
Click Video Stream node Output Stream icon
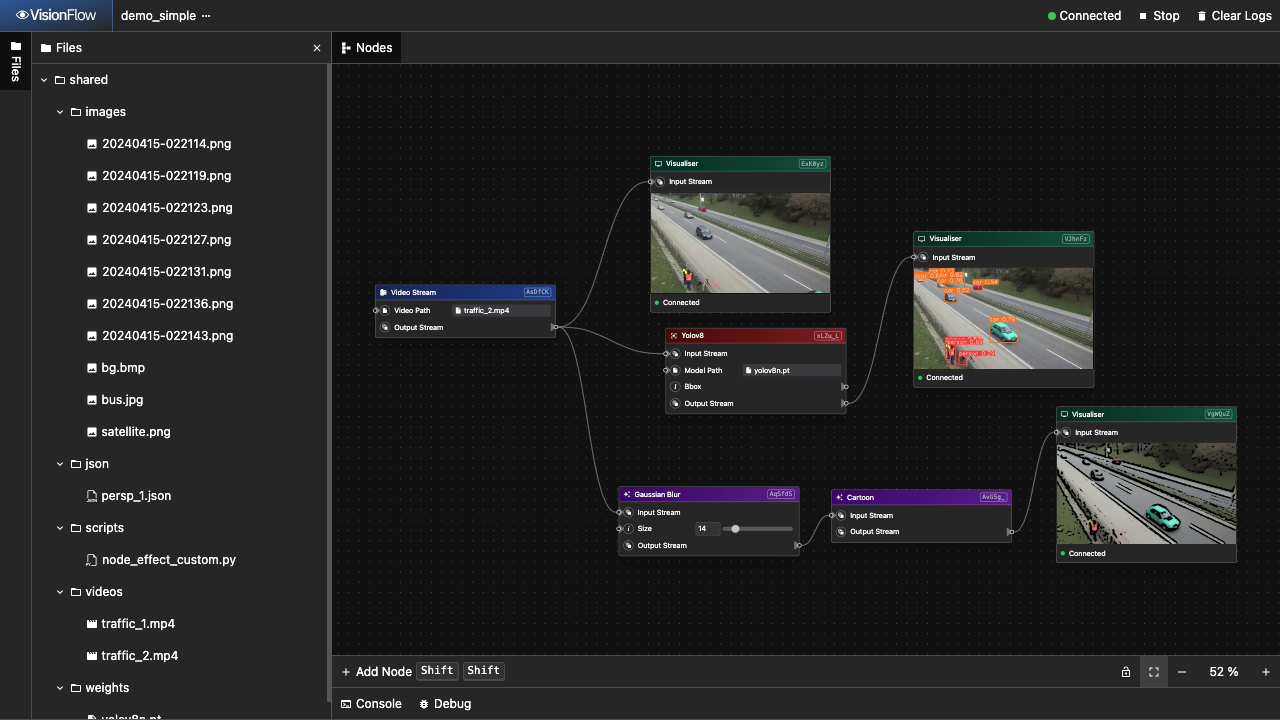pyautogui.click(x=384, y=328)
